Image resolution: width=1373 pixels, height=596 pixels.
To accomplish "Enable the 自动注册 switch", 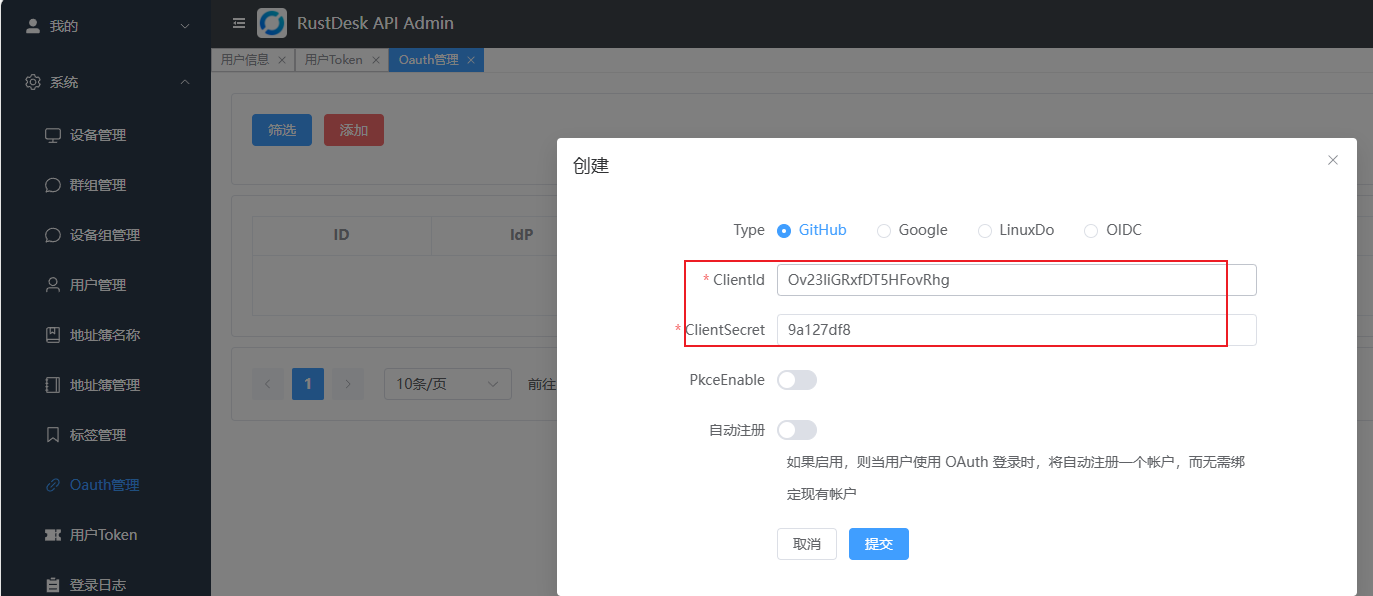I will pos(797,430).
